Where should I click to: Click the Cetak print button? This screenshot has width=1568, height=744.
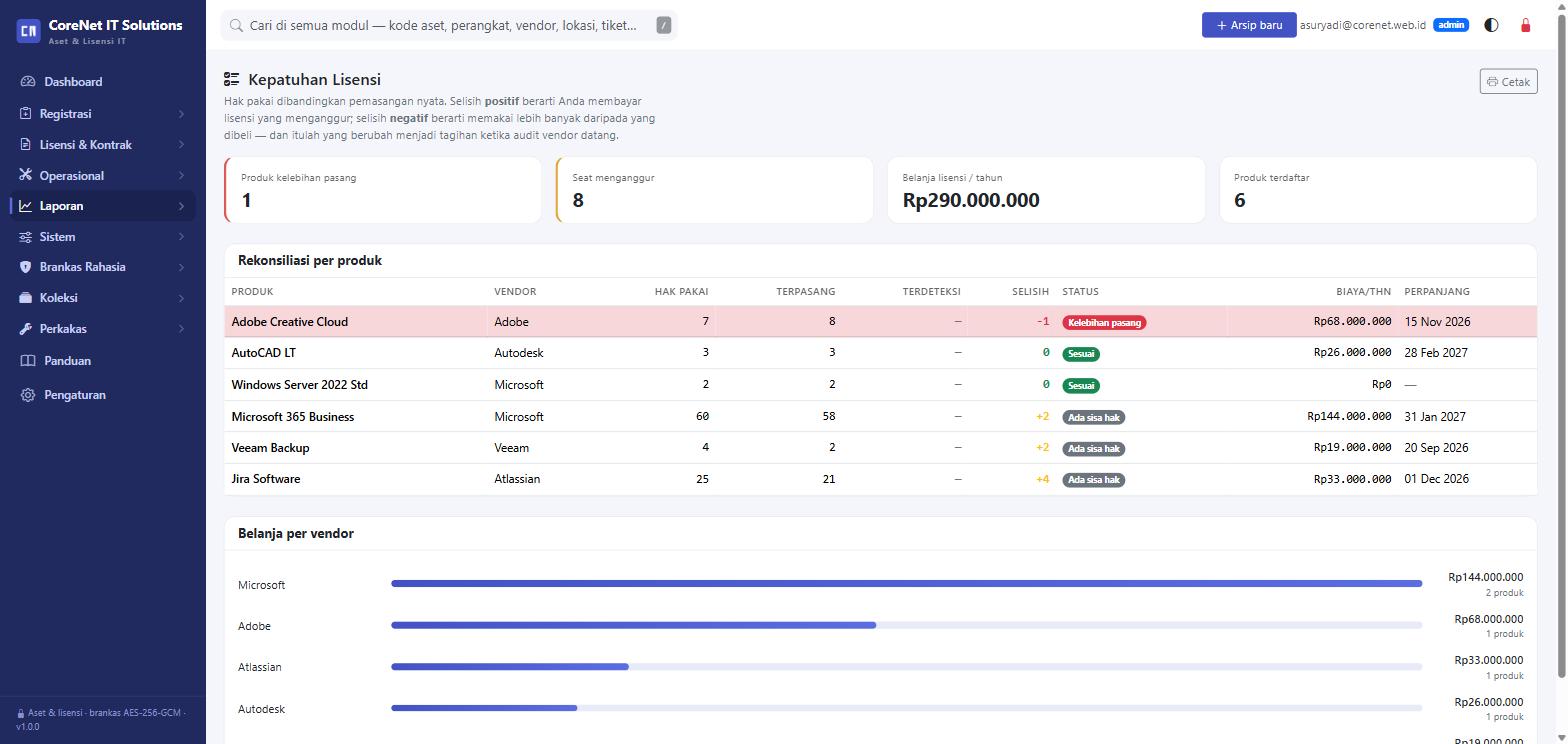click(x=1508, y=82)
